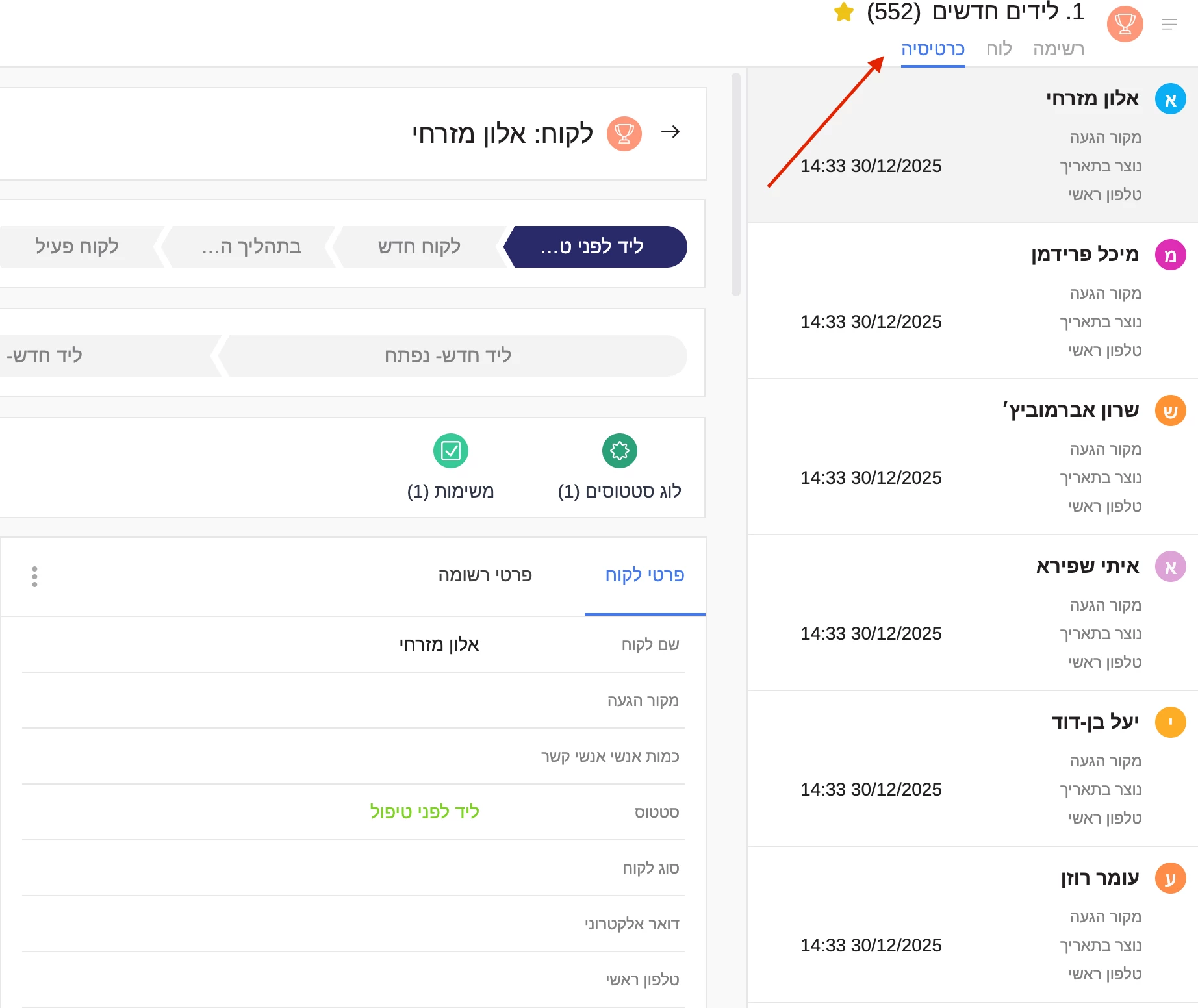This screenshot has width=1198, height=1008.
Task: Select the לקוח חדש pipeline stage
Action: point(419,247)
